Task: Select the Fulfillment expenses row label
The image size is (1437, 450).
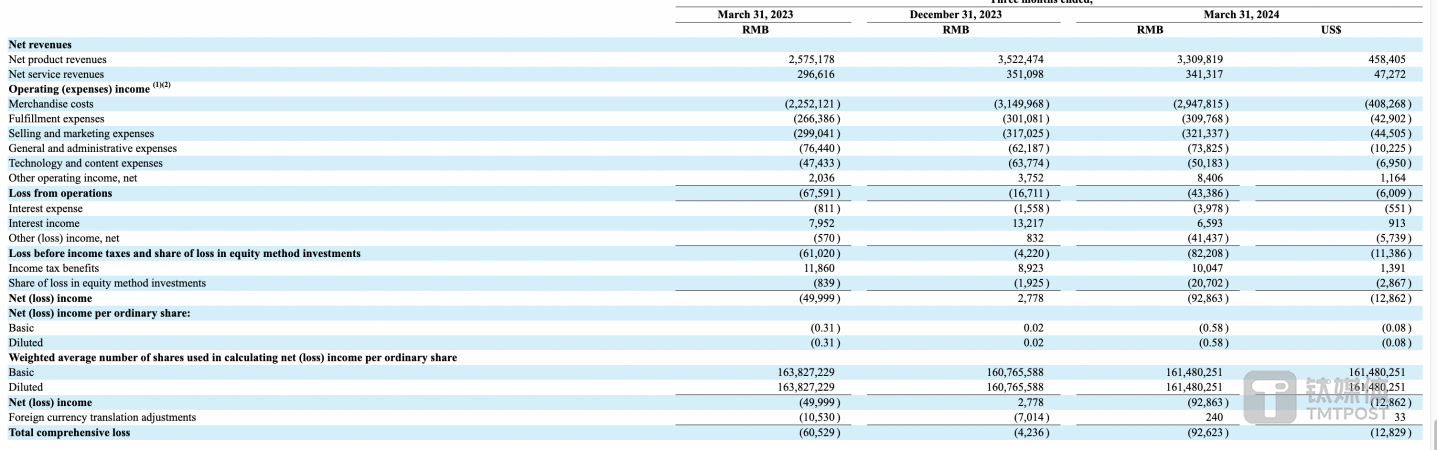Action: point(56,119)
